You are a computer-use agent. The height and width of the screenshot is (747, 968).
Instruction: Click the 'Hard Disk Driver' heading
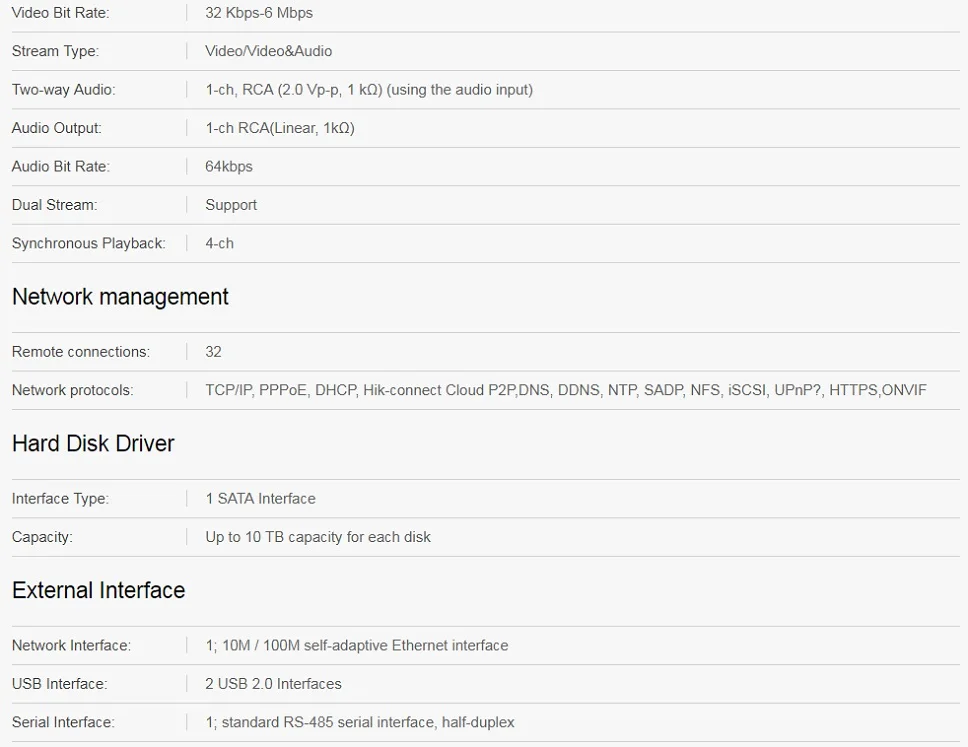tap(93, 443)
